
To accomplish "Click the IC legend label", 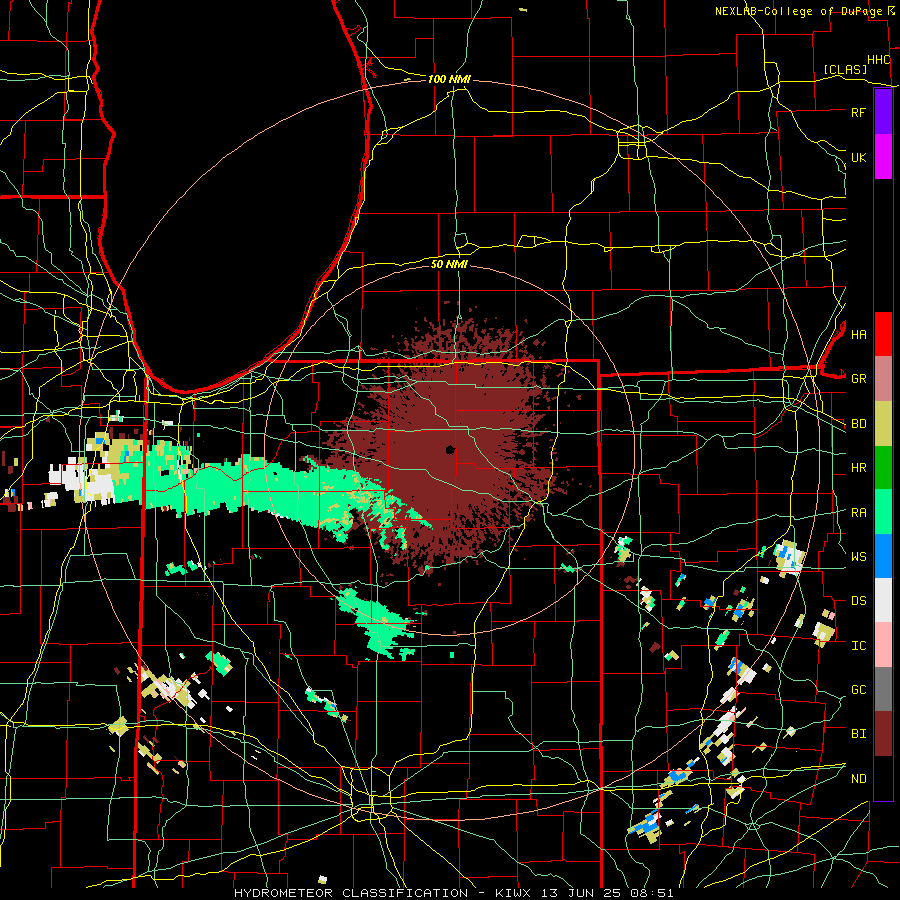I will (858, 646).
